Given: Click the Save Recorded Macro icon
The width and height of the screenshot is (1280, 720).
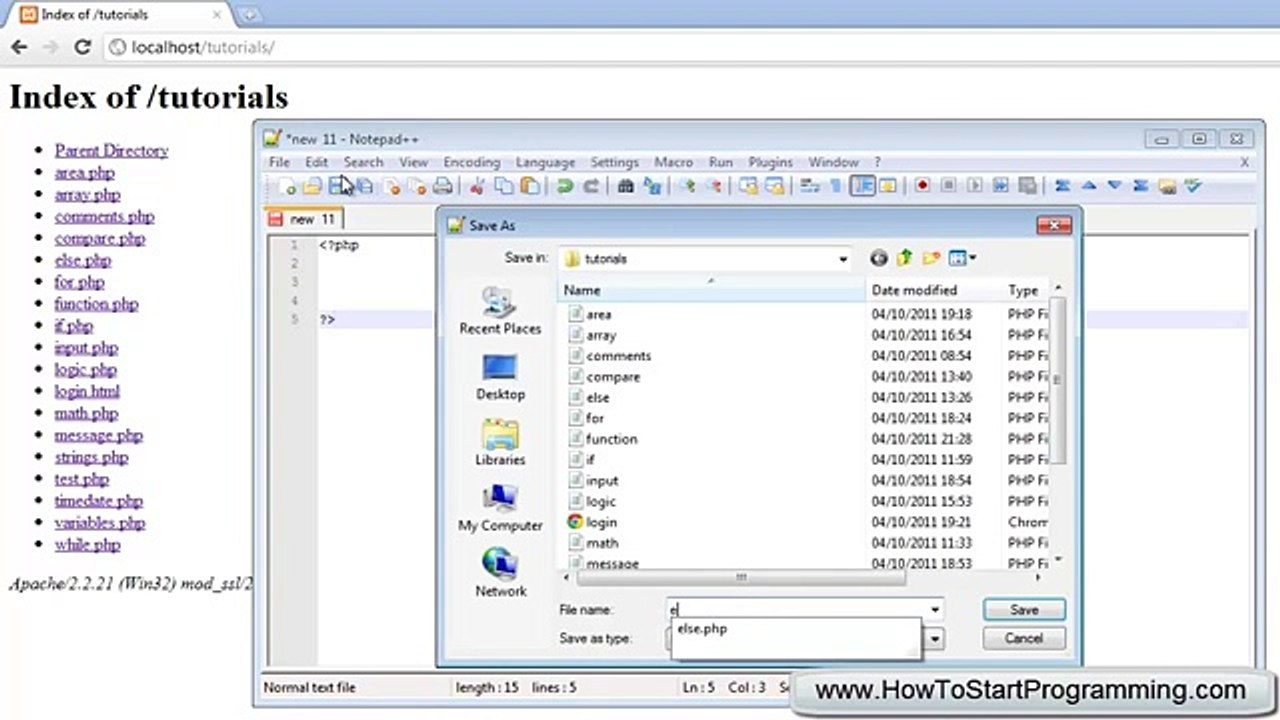Looking at the screenshot, I should (1028, 186).
